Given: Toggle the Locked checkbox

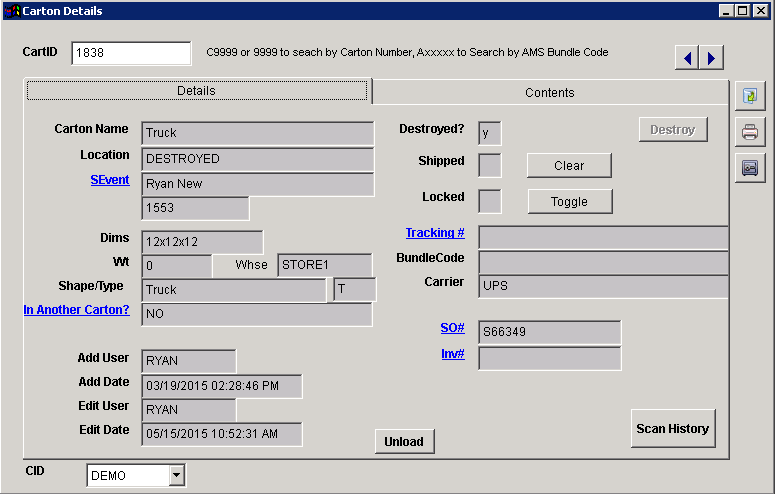Looking at the screenshot, I should point(490,201).
